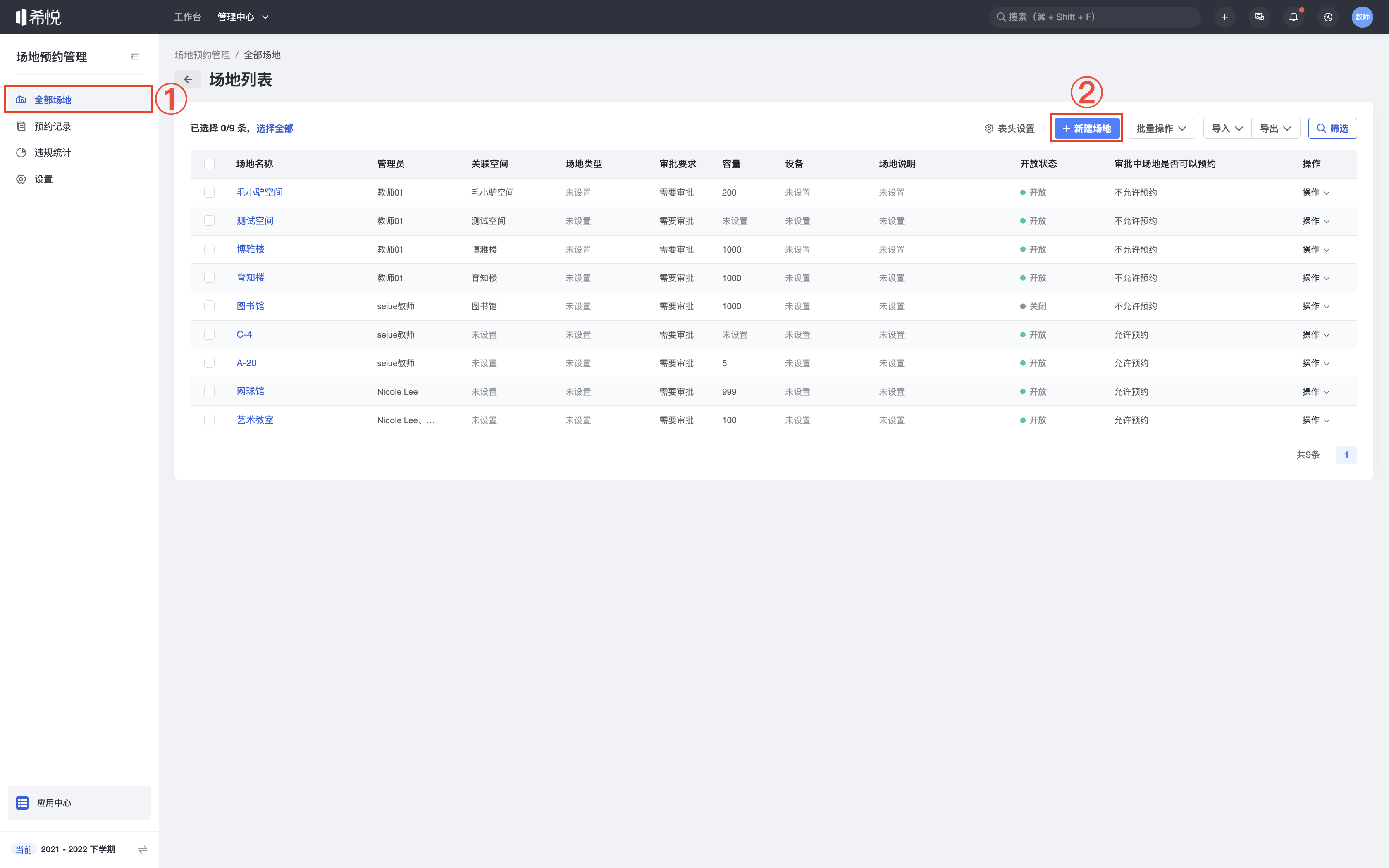Open 操作 dropdown for 网球馆

click(1315, 391)
